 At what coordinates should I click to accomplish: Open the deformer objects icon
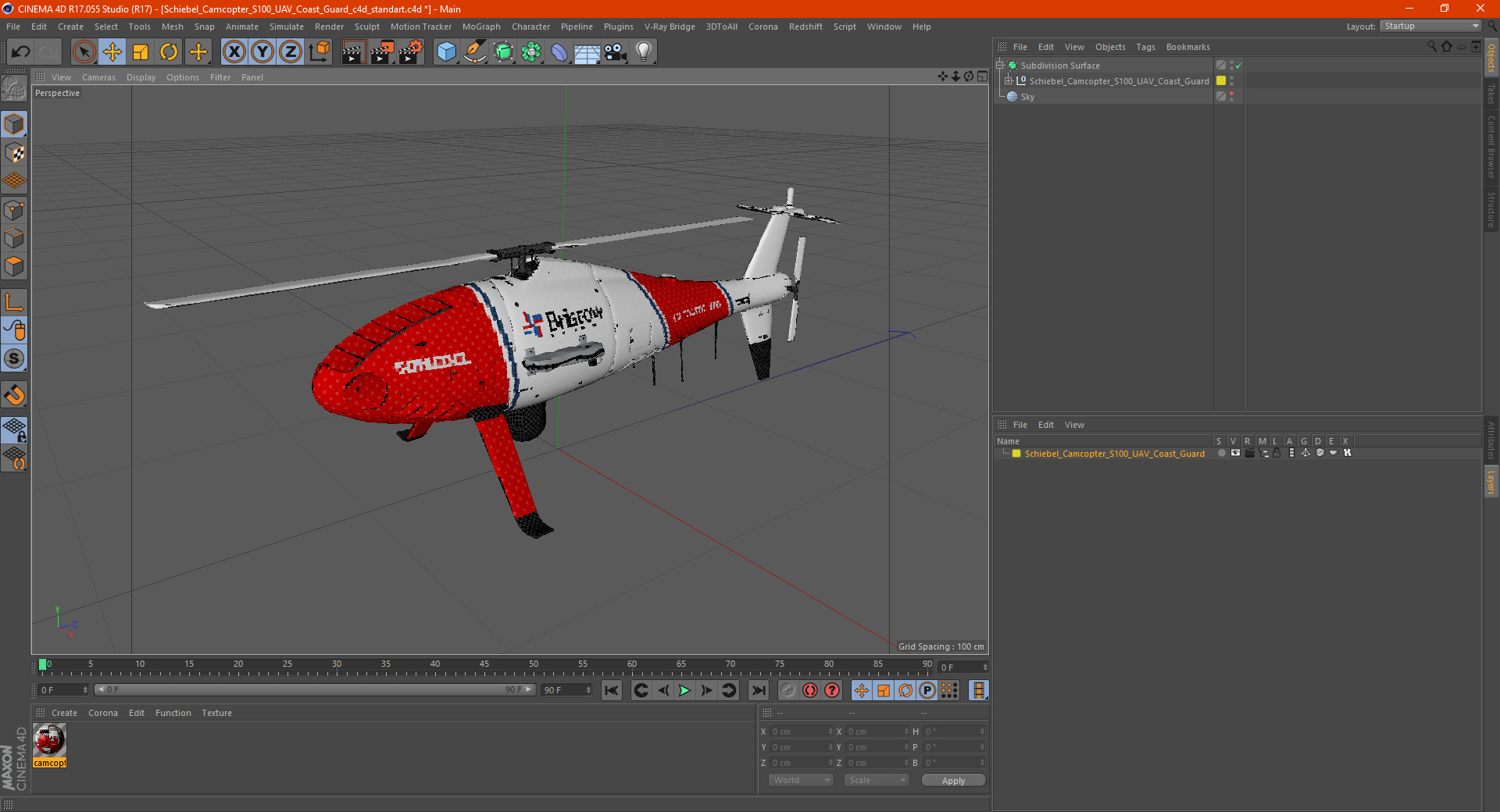[x=559, y=52]
